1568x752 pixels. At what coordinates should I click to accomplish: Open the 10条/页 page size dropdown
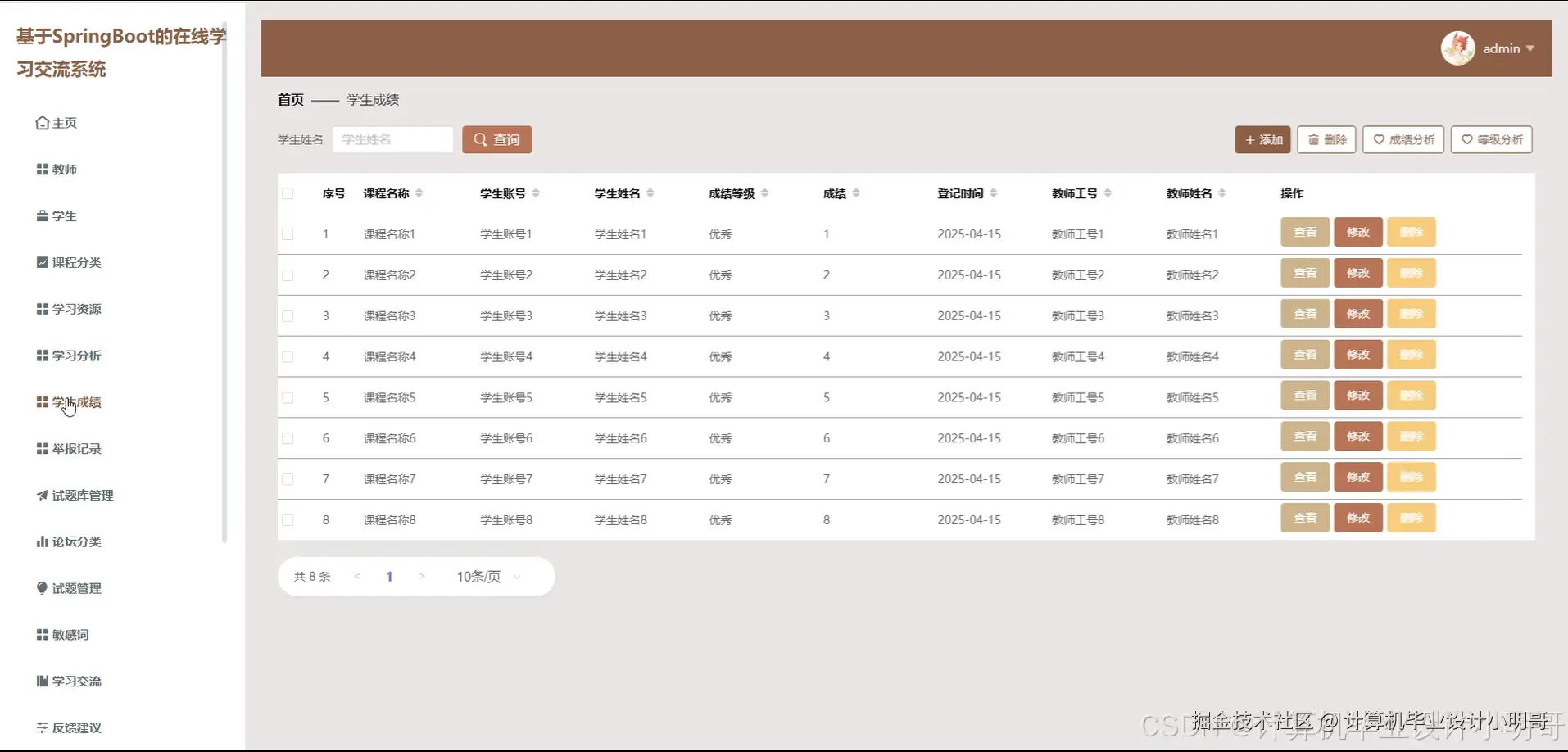coord(489,577)
